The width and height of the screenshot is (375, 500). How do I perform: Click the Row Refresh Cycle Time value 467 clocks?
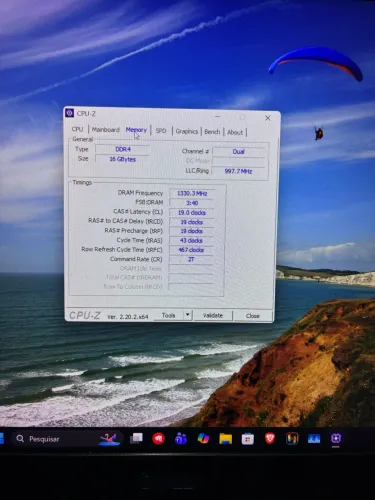click(192, 250)
